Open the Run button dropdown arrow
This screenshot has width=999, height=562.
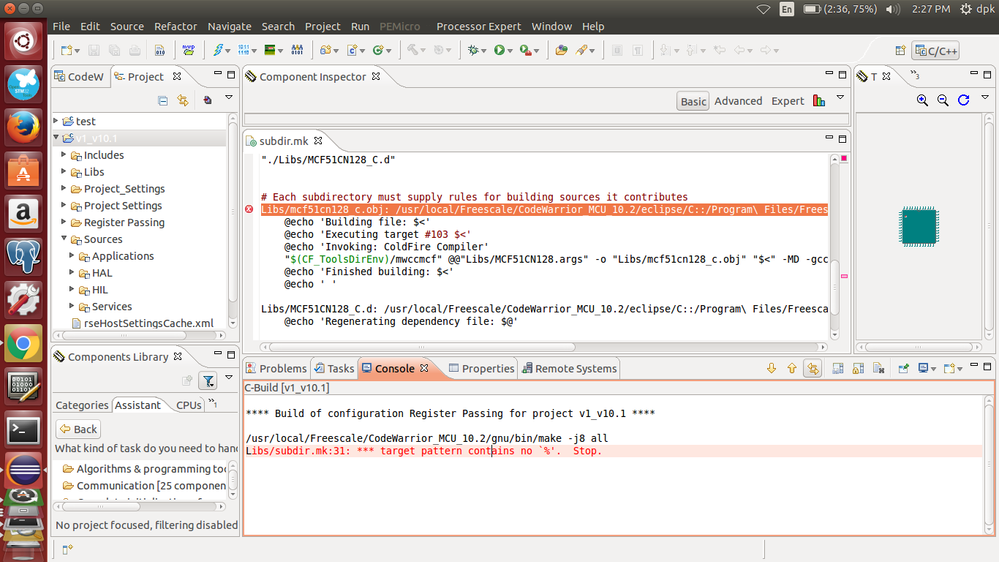point(510,51)
